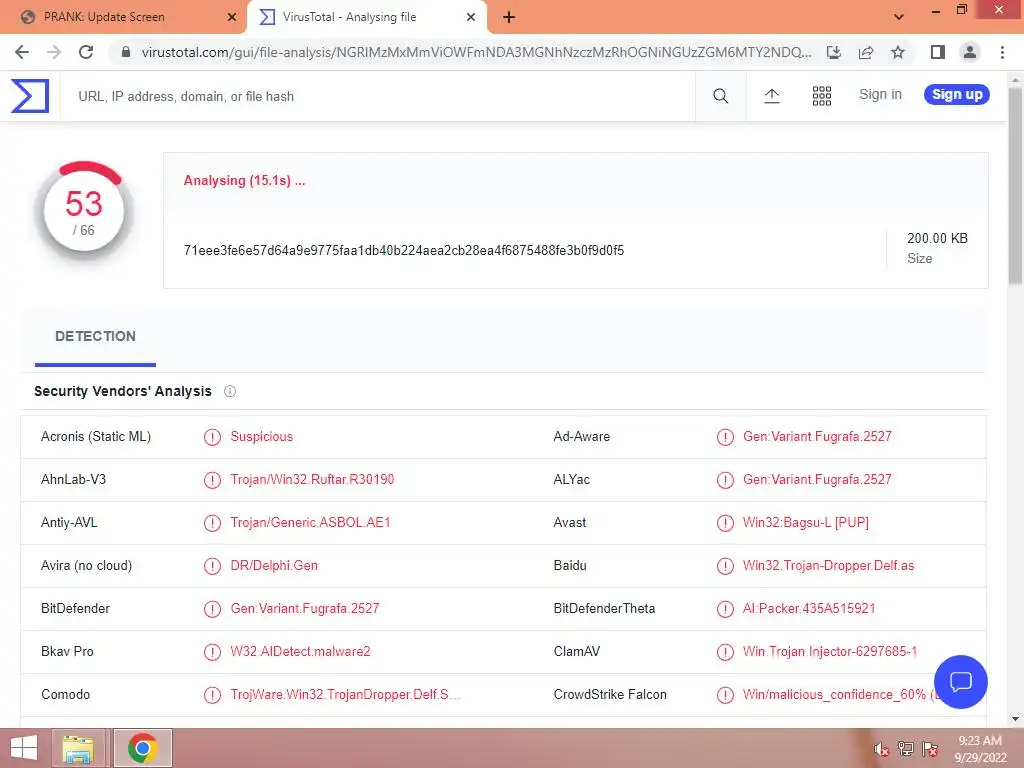The image size is (1024, 768).
Task: Open the Chrome profile avatar
Action: click(x=970, y=52)
